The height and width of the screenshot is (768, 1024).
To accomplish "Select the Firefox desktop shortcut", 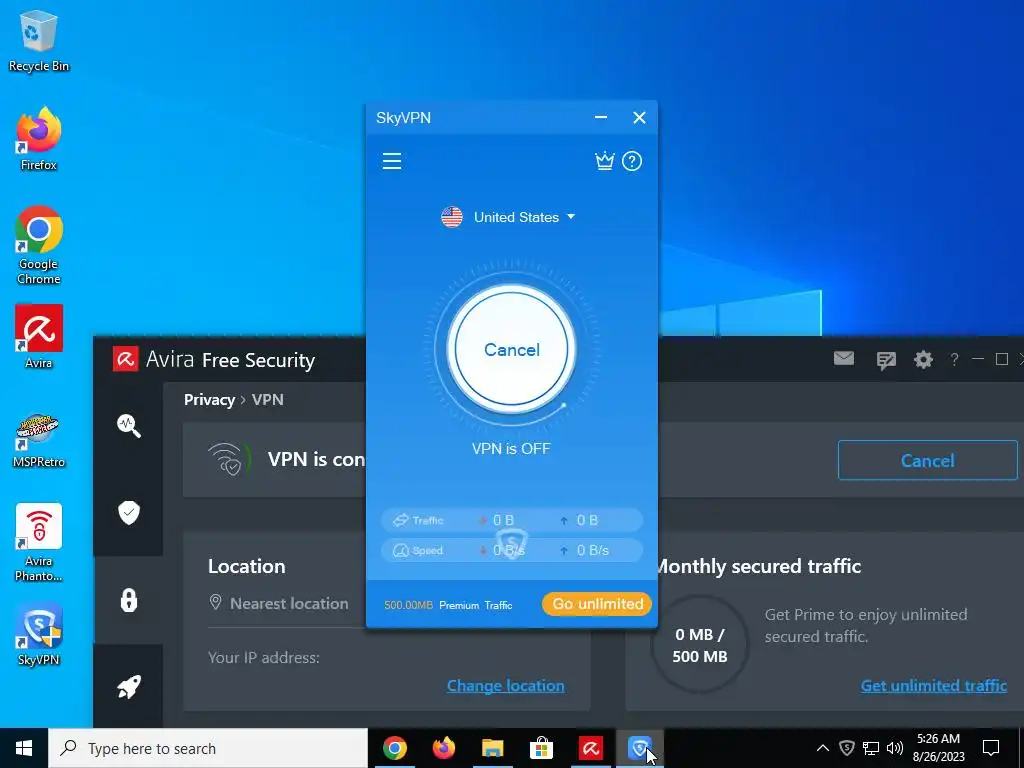I will [39, 140].
